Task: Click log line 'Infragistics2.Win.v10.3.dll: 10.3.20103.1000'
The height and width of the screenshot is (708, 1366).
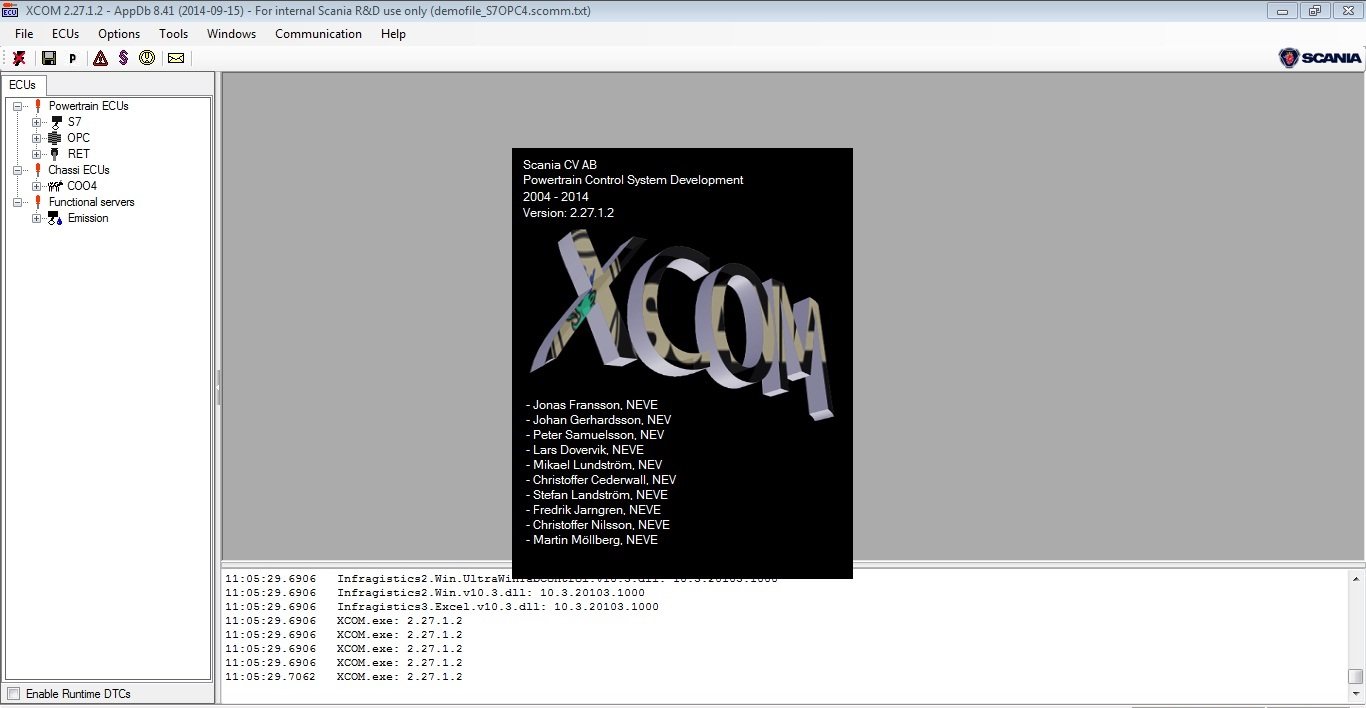Action: pyautogui.click(x=491, y=593)
